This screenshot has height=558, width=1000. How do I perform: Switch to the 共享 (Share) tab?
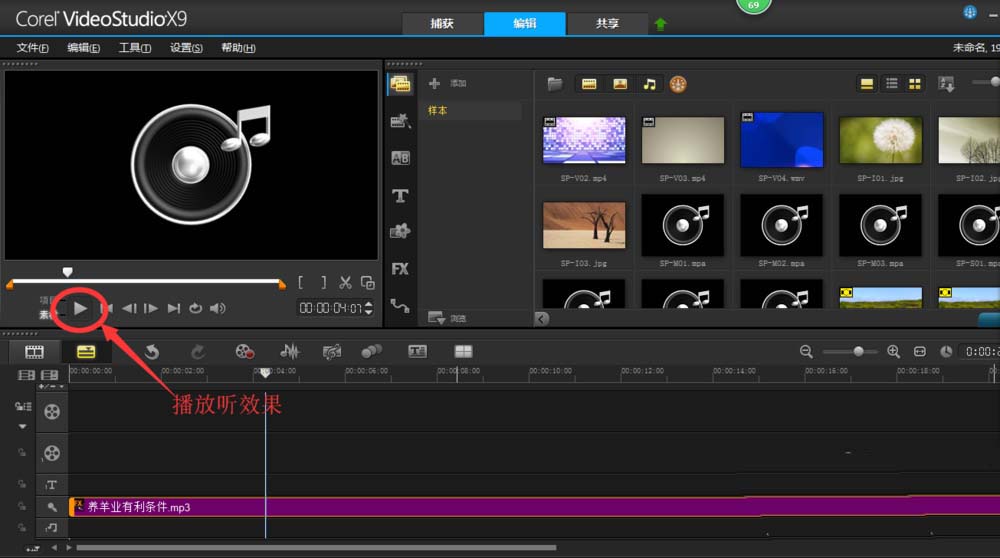pyautogui.click(x=607, y=24)
